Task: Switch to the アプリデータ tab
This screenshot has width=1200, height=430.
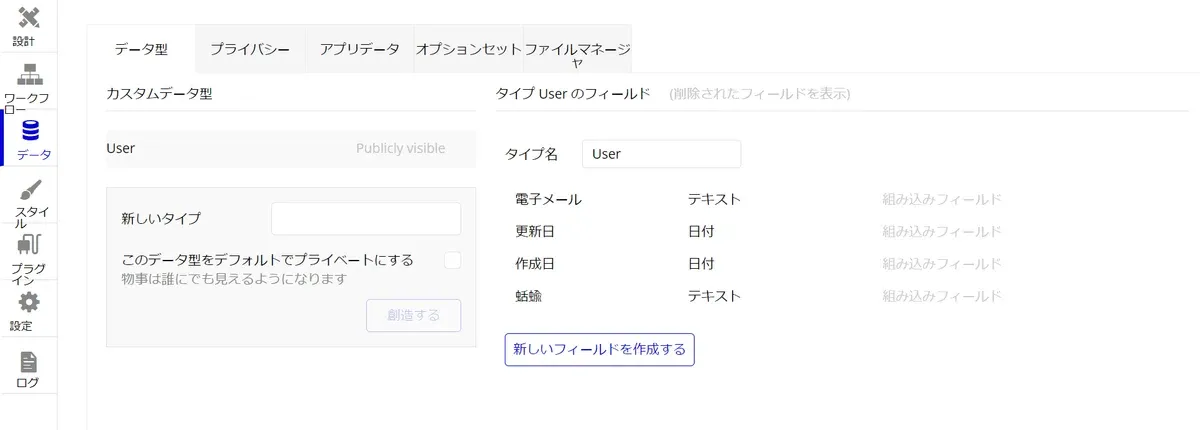Action: 359,48
